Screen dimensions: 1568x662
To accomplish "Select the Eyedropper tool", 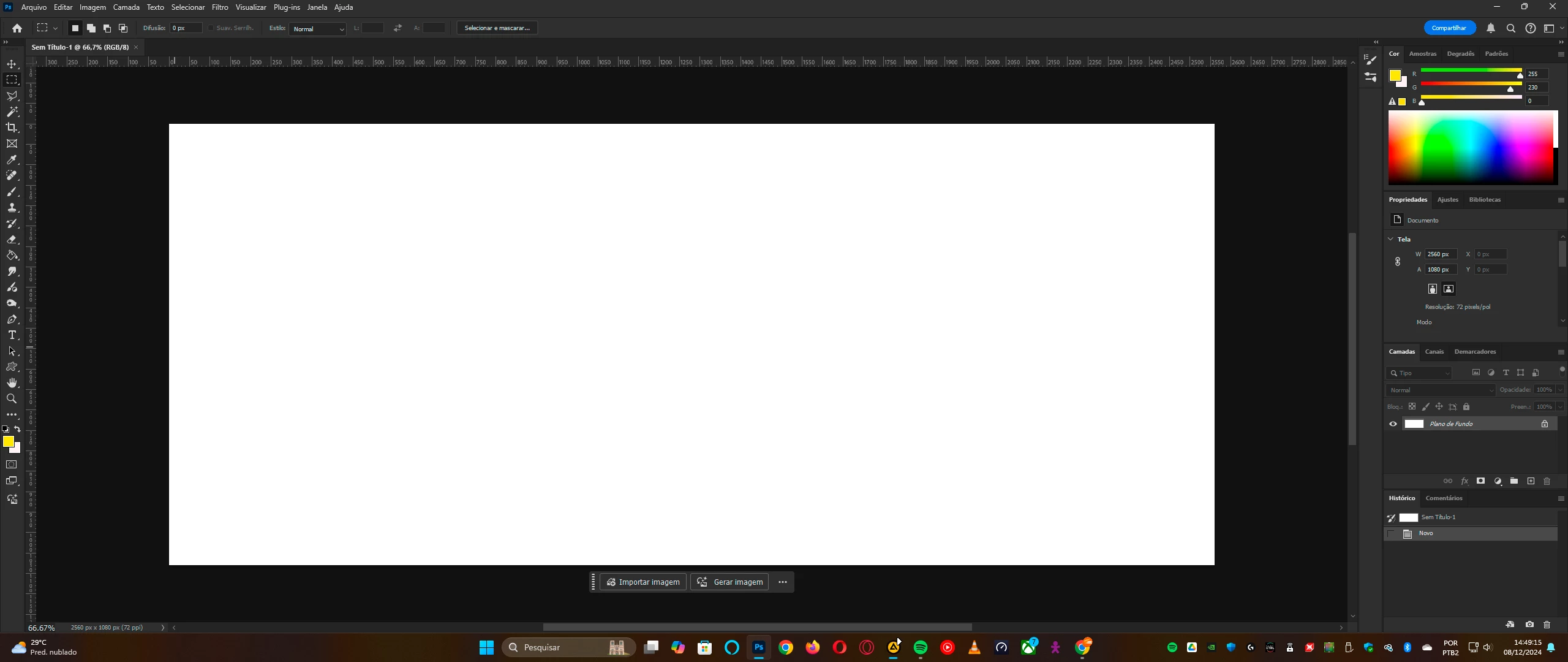I will 12,159.
